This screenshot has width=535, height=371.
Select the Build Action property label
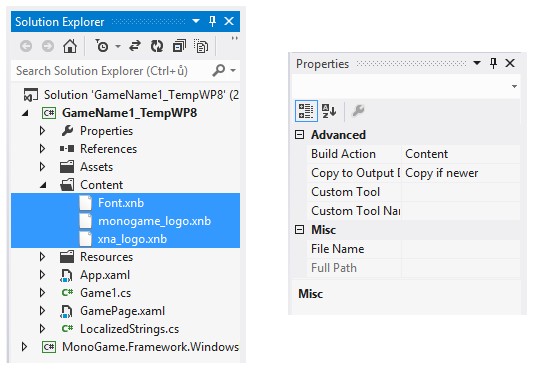pyautogui.click(x=343, y=154)
